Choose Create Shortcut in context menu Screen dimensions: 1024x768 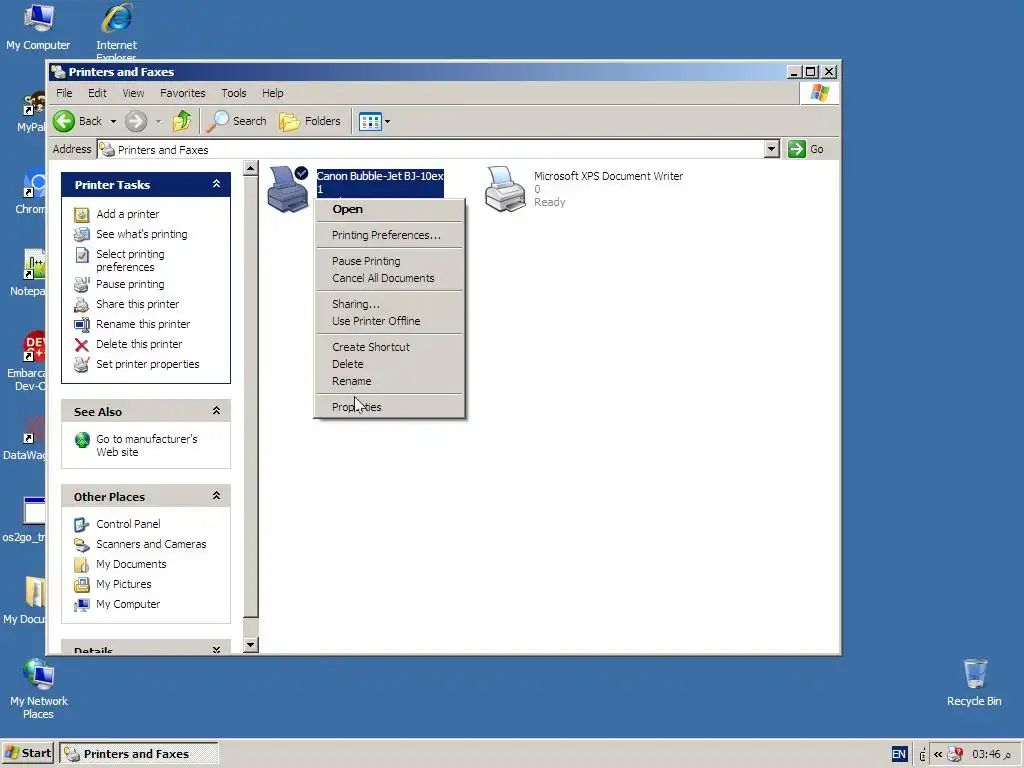pos(389,347)
